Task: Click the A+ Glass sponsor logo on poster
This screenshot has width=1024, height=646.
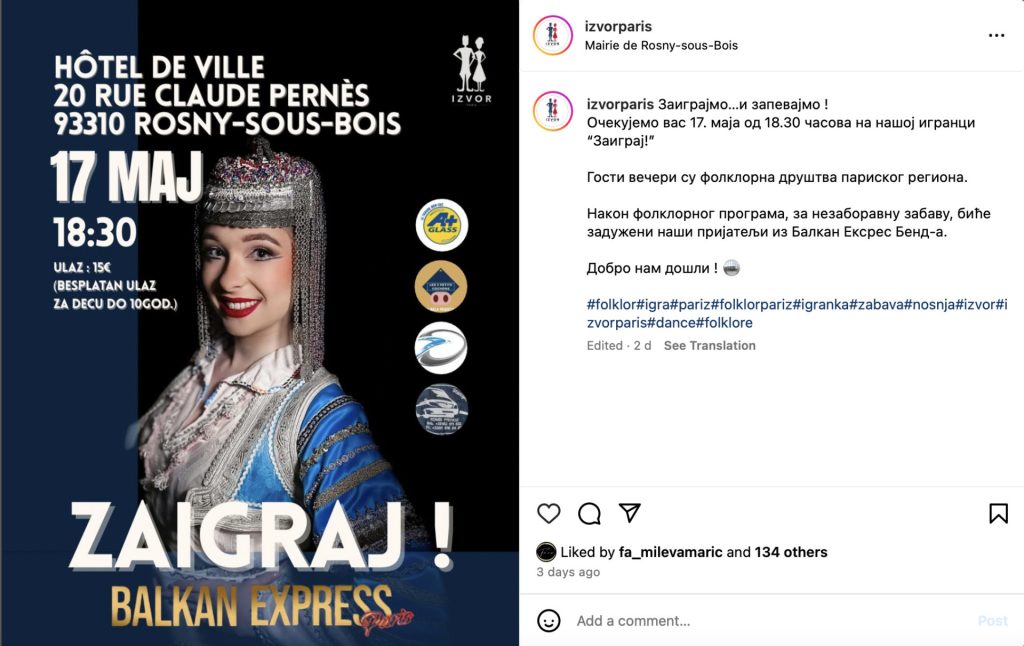Action: pyautogui.click(x=442, y=225)
